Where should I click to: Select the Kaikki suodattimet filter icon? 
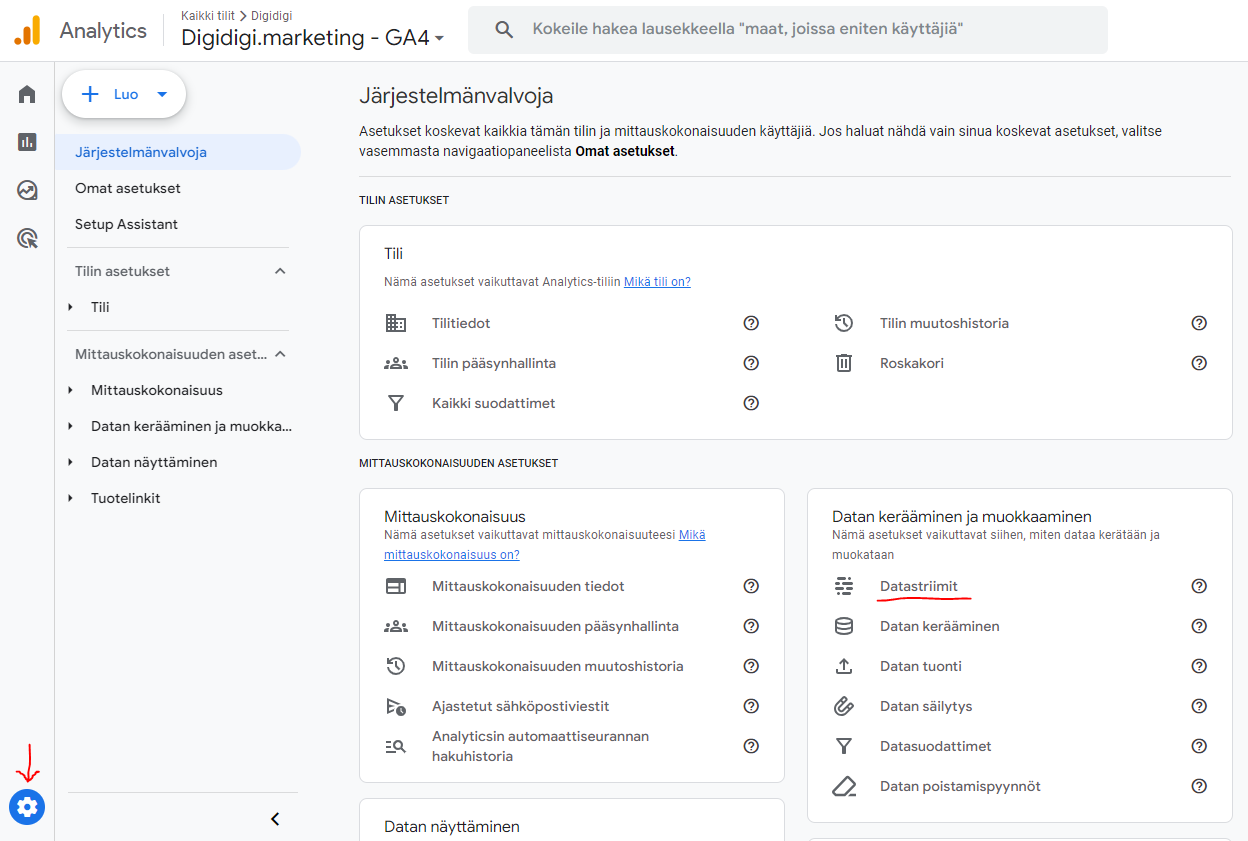click(396, 403)
